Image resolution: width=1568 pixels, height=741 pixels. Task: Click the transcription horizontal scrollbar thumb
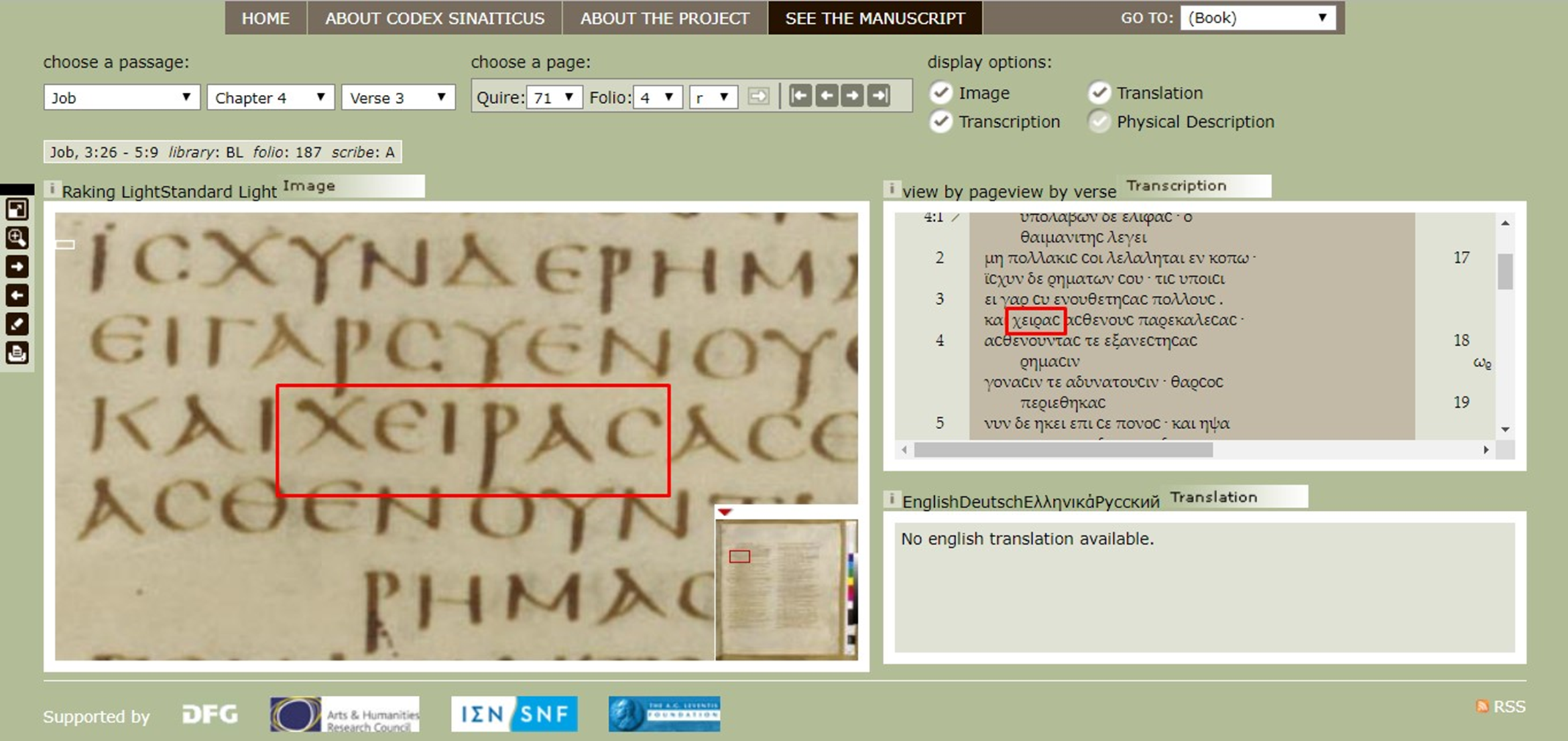click(x=1063, y=450)
